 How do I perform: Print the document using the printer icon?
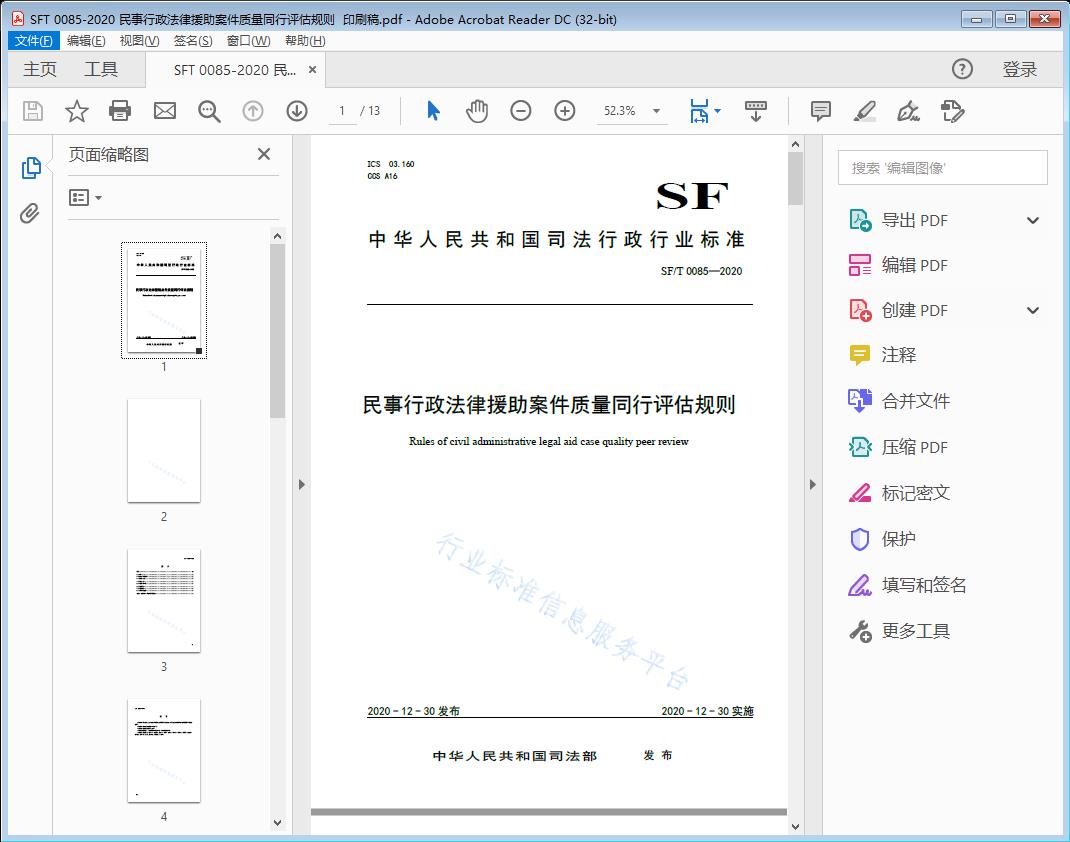120,111
